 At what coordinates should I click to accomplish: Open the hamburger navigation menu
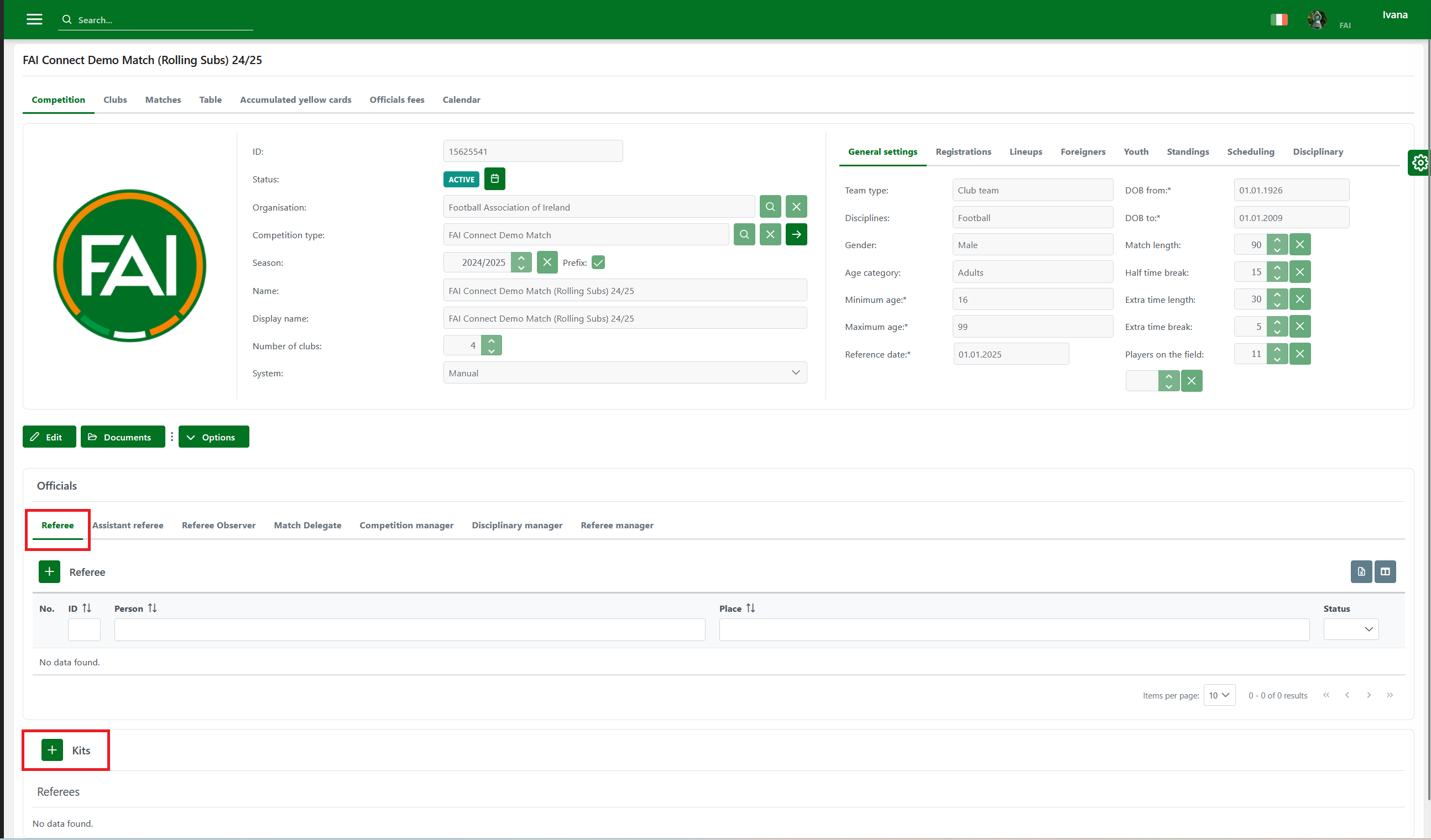click(x=34, y=19)
